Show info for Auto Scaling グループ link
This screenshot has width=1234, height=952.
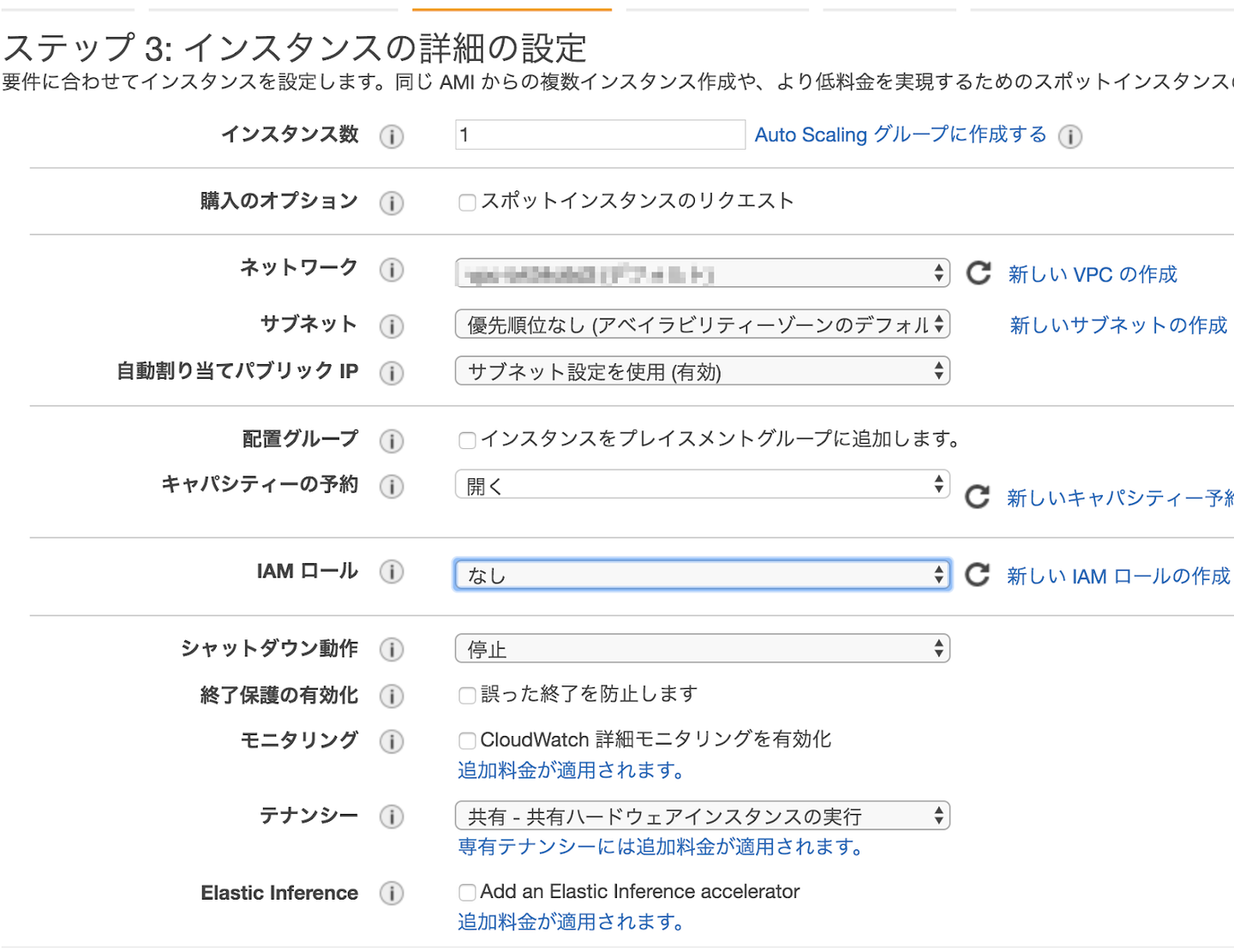pos(1070,136)
